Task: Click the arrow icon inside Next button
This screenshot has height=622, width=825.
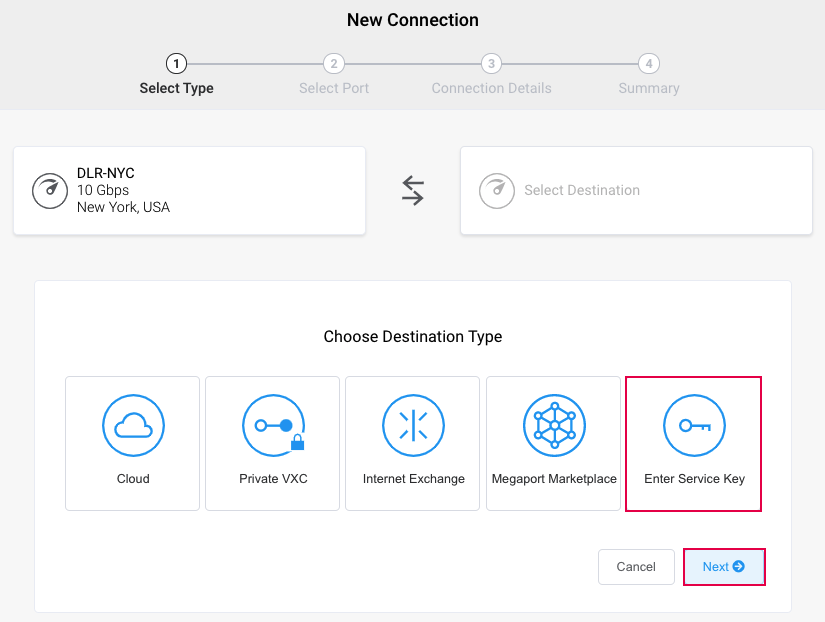Action: click(739, 566)
